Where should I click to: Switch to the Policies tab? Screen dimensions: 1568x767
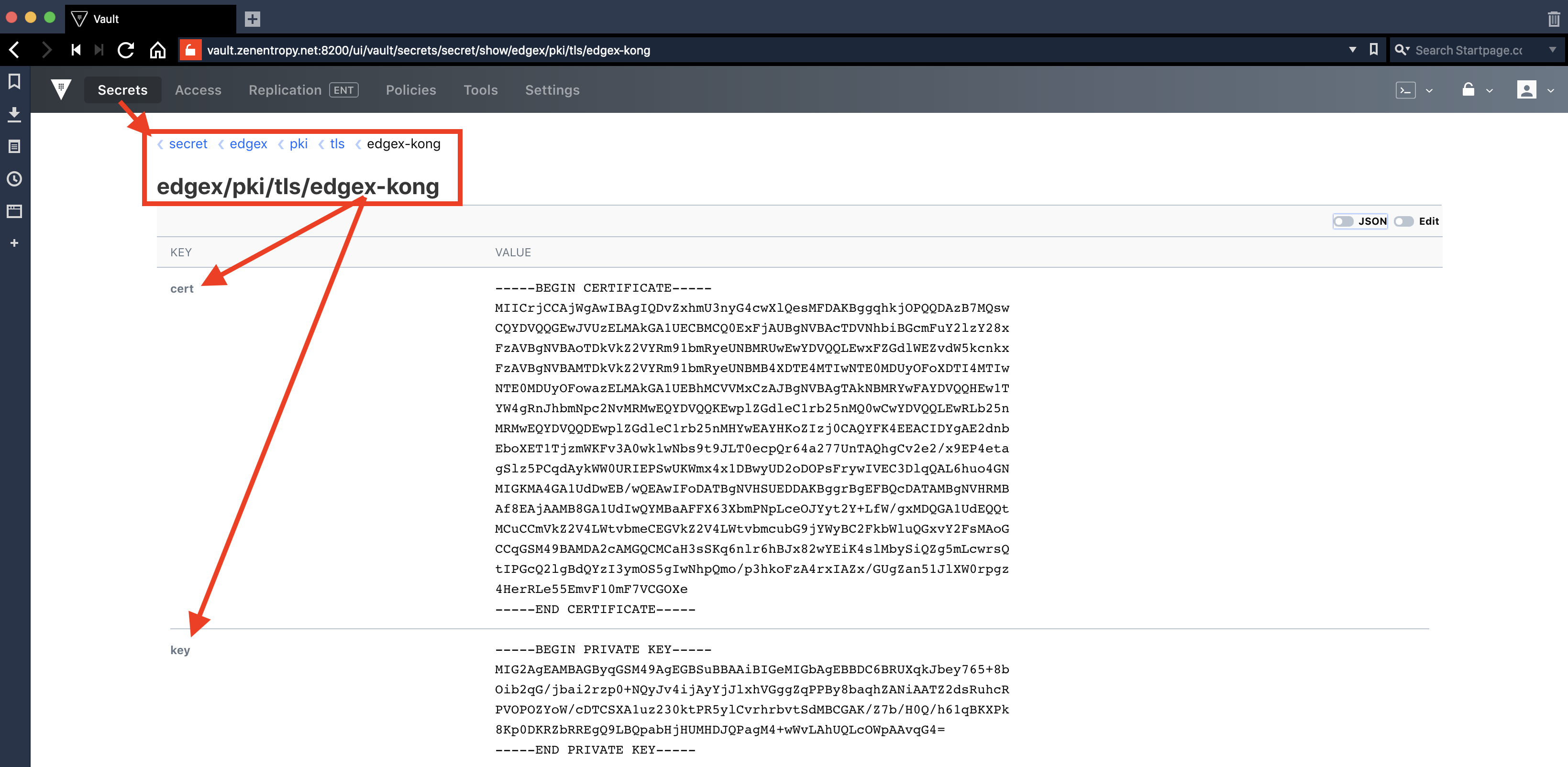point(411,89)
